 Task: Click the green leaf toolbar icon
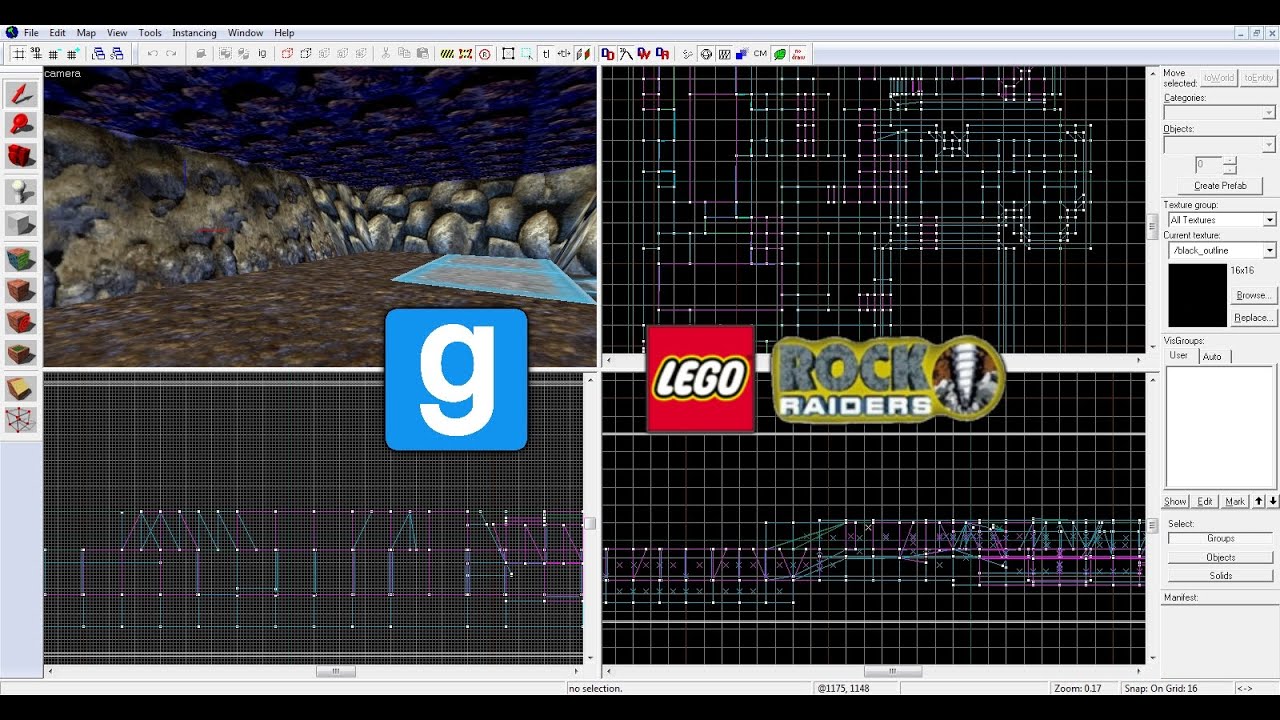[x=779, y=53]
